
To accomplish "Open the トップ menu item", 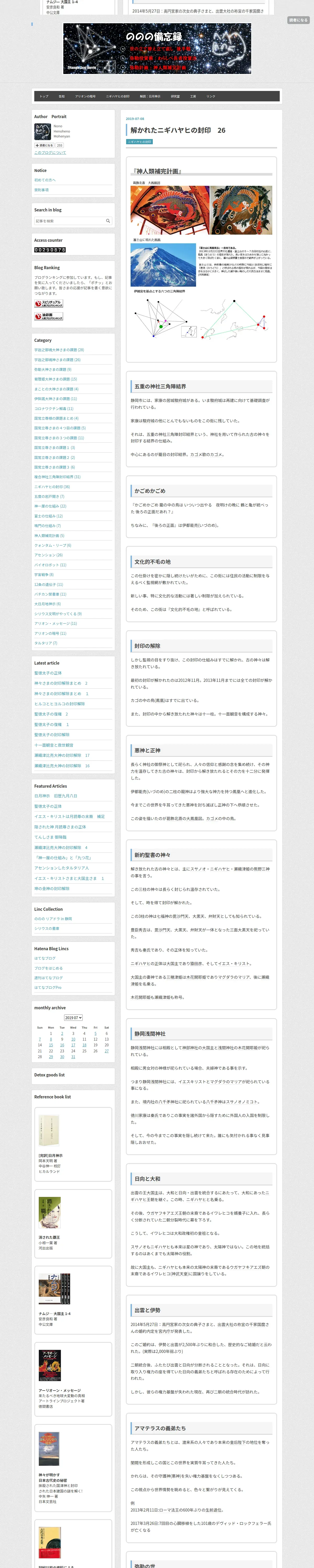I will pyautogui.click(x=44, y=96).
